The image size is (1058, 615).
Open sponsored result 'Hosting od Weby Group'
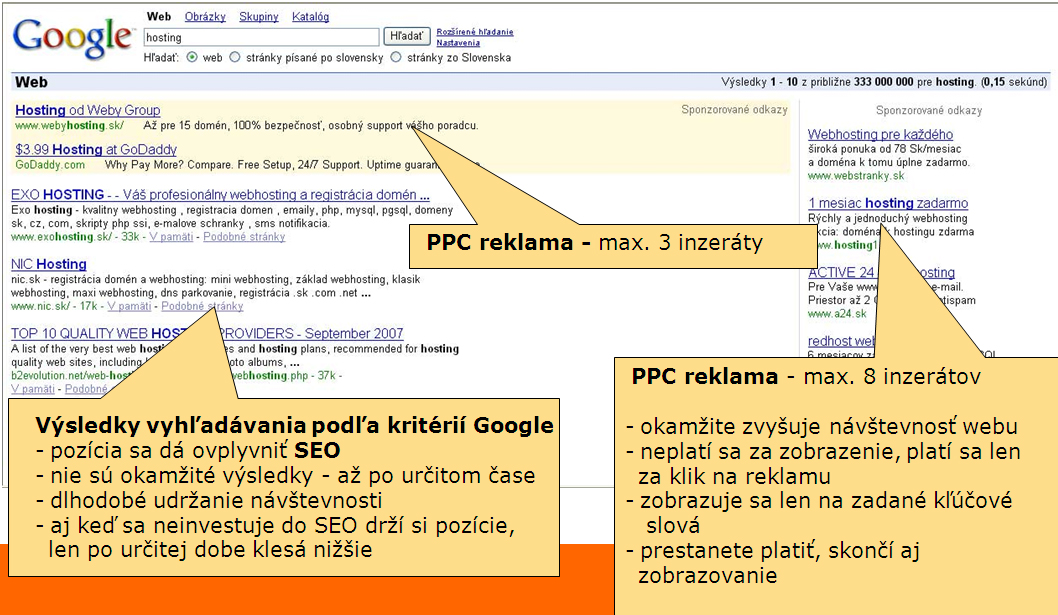(x=88, y=110)
